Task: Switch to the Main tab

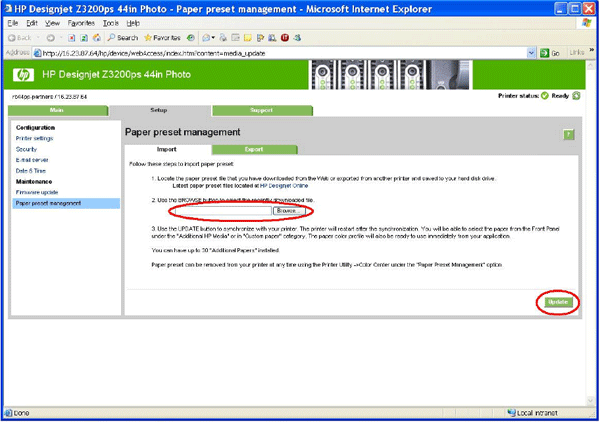Action: [57, 110]
